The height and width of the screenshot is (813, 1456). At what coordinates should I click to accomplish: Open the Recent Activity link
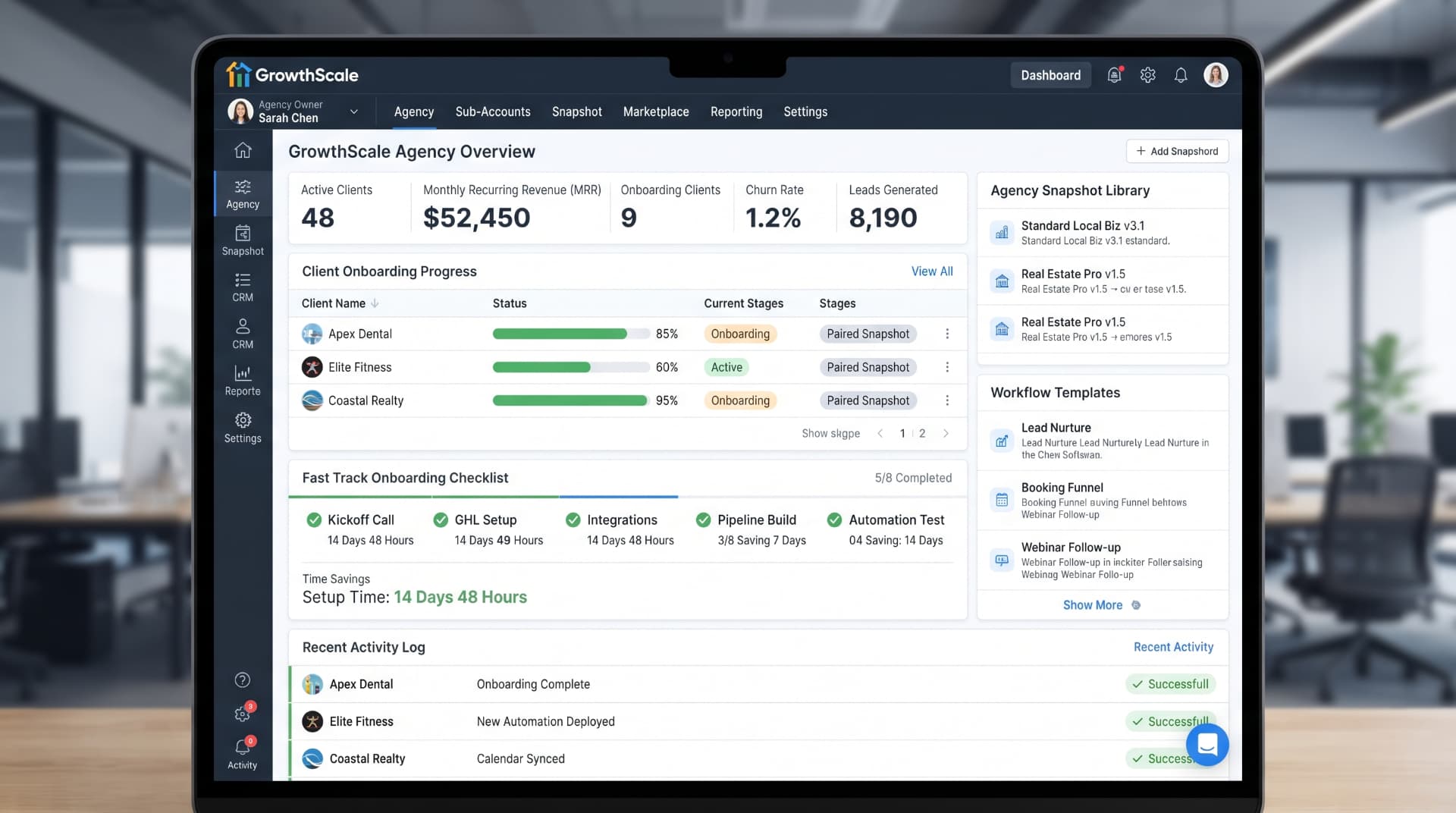coord(1173,647)
